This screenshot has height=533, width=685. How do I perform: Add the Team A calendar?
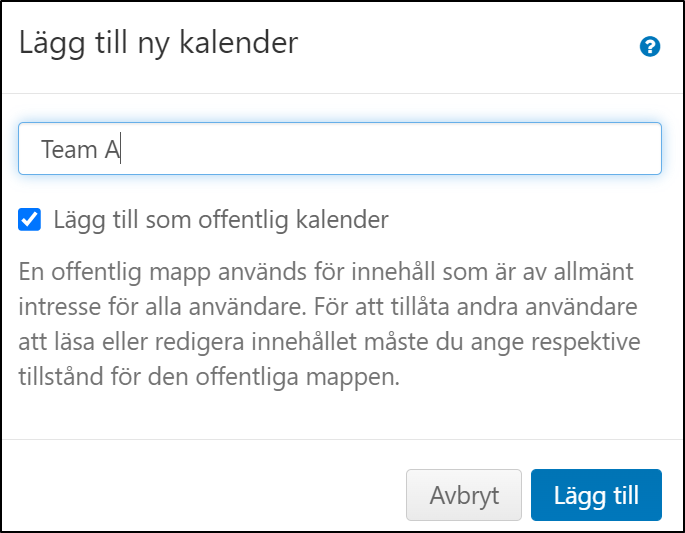click(596, 495)
